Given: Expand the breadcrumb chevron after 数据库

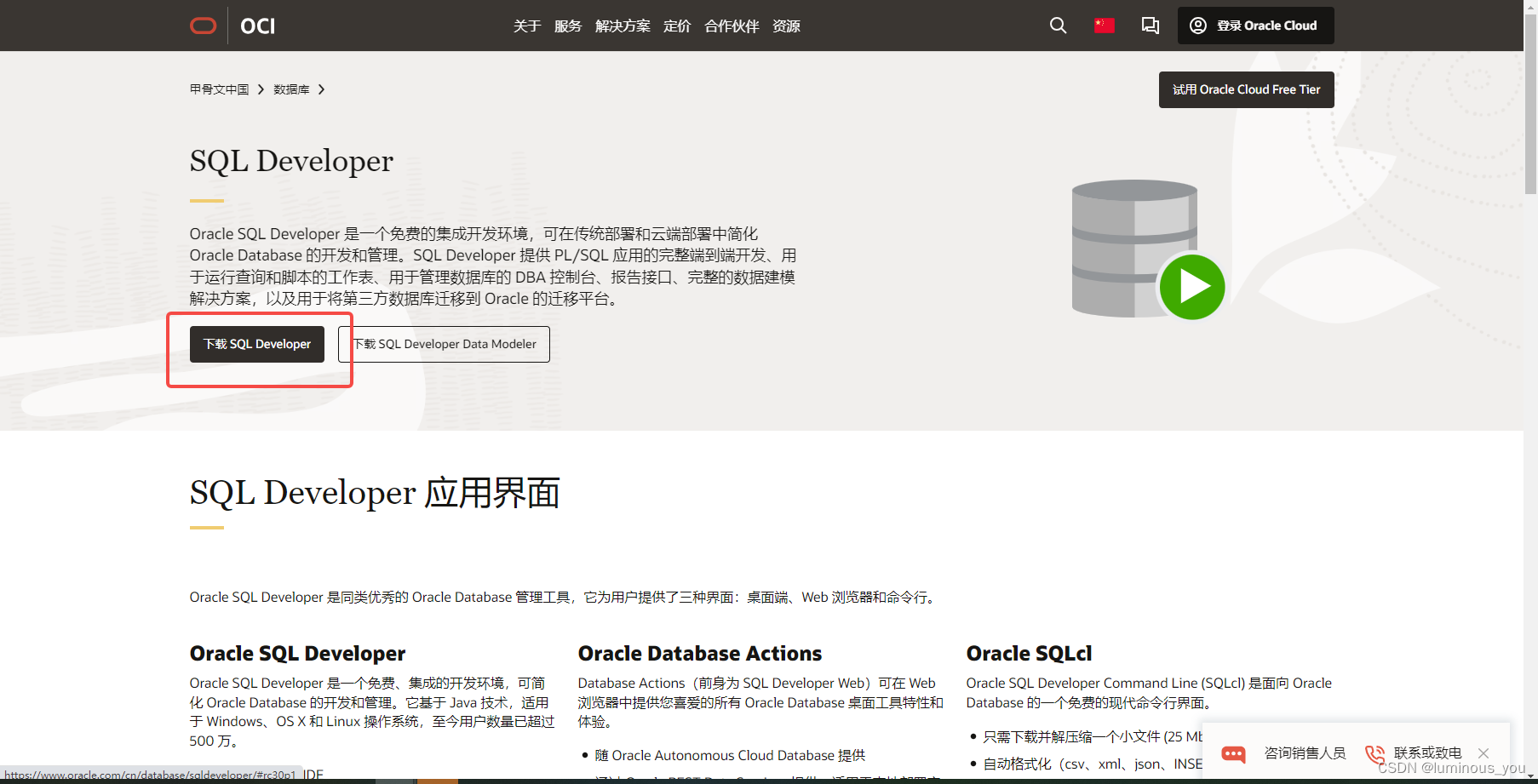Looking at the screenshot, I should pyautogui.click(x=322, y=89).
